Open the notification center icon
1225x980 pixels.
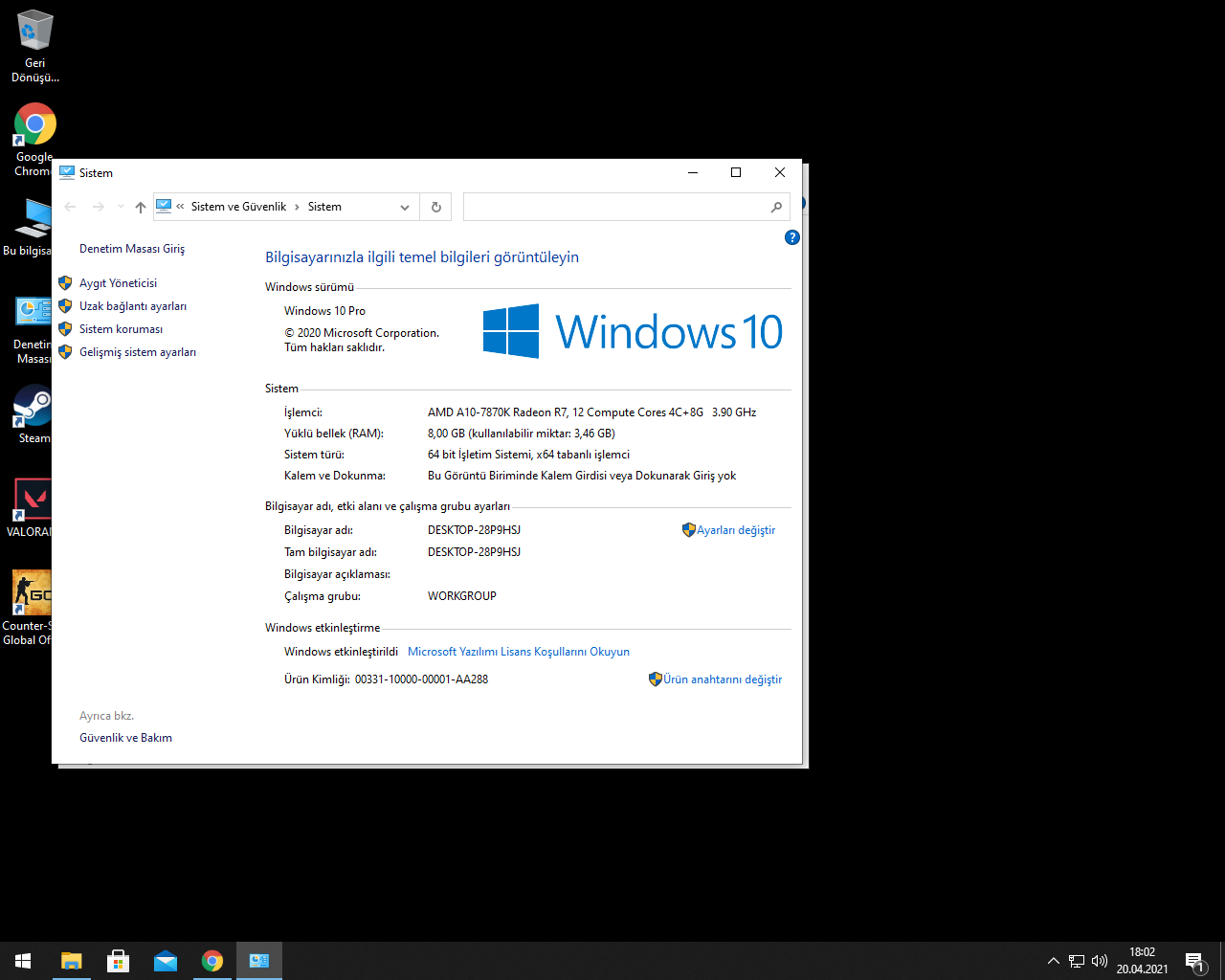[x=1194, y=961]
